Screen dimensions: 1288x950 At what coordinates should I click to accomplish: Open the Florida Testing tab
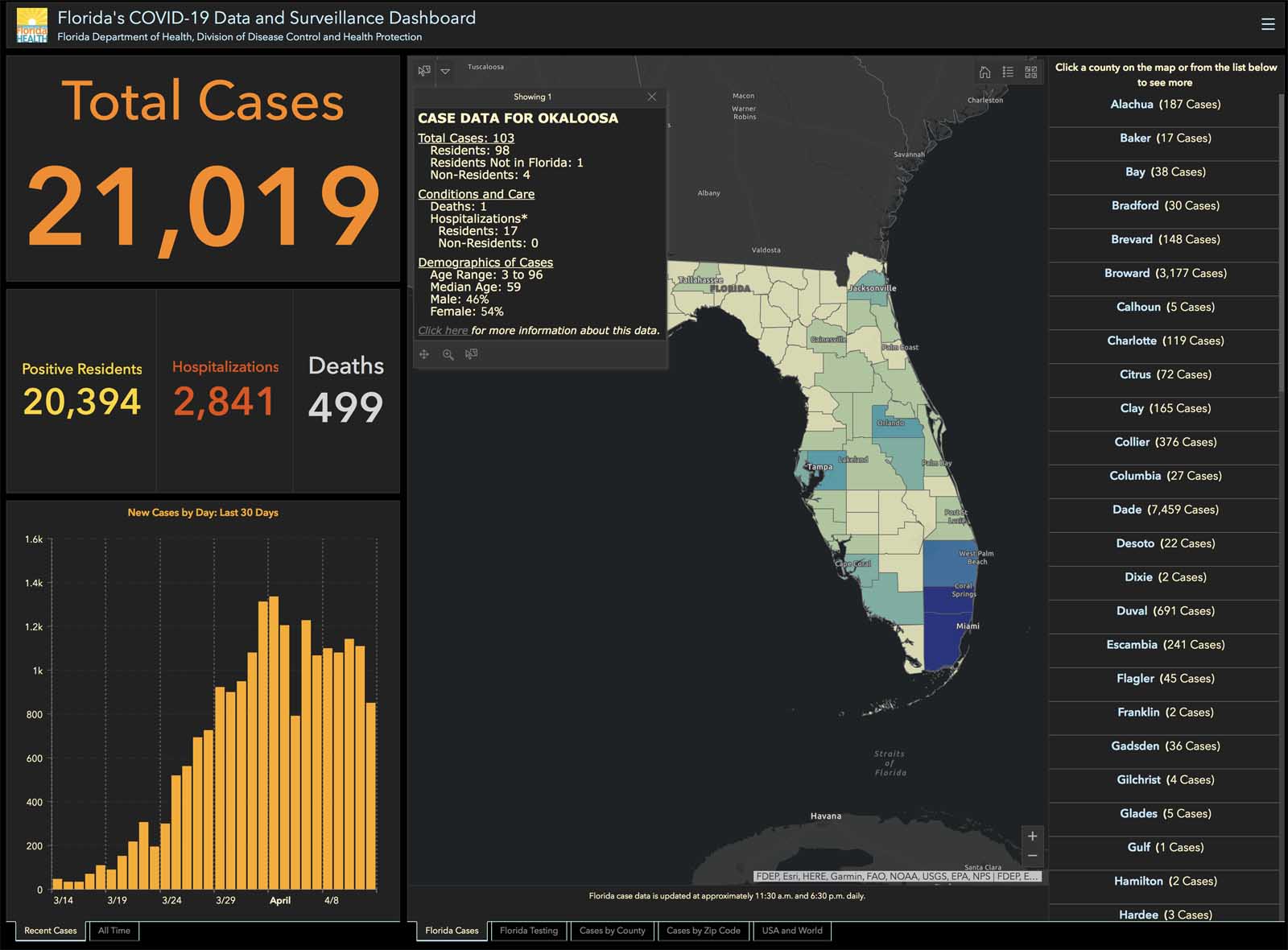(x=529, y=931)
